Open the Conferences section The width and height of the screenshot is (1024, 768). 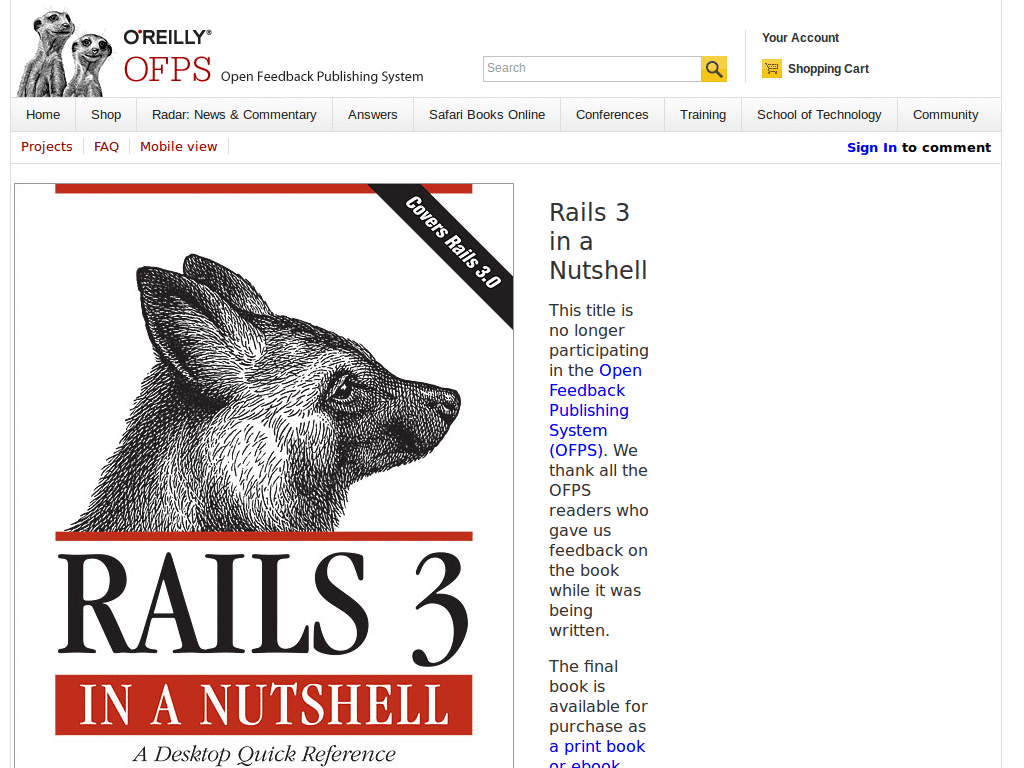(x=611, y=114)
